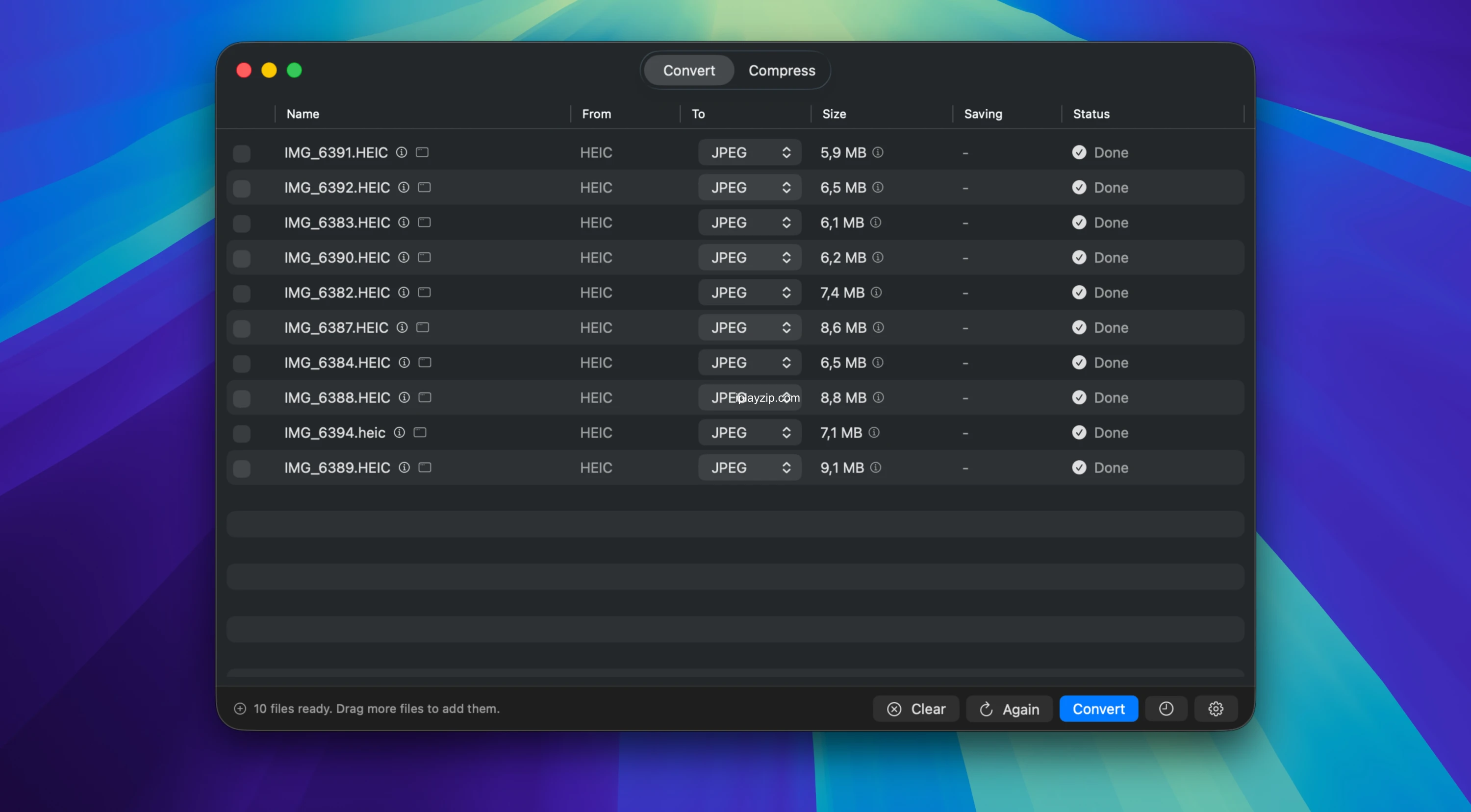Show size info for 9,1 MB file
The height and width of the screenshot is (812, 1471).
coord(876,468)
